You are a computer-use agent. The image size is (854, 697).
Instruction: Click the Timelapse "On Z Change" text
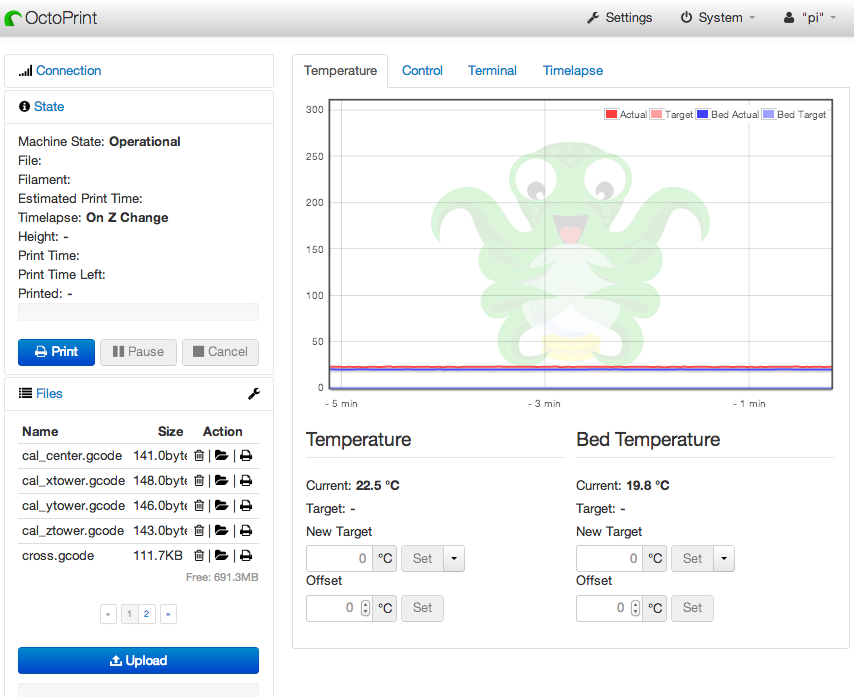(x=127, y=218)
